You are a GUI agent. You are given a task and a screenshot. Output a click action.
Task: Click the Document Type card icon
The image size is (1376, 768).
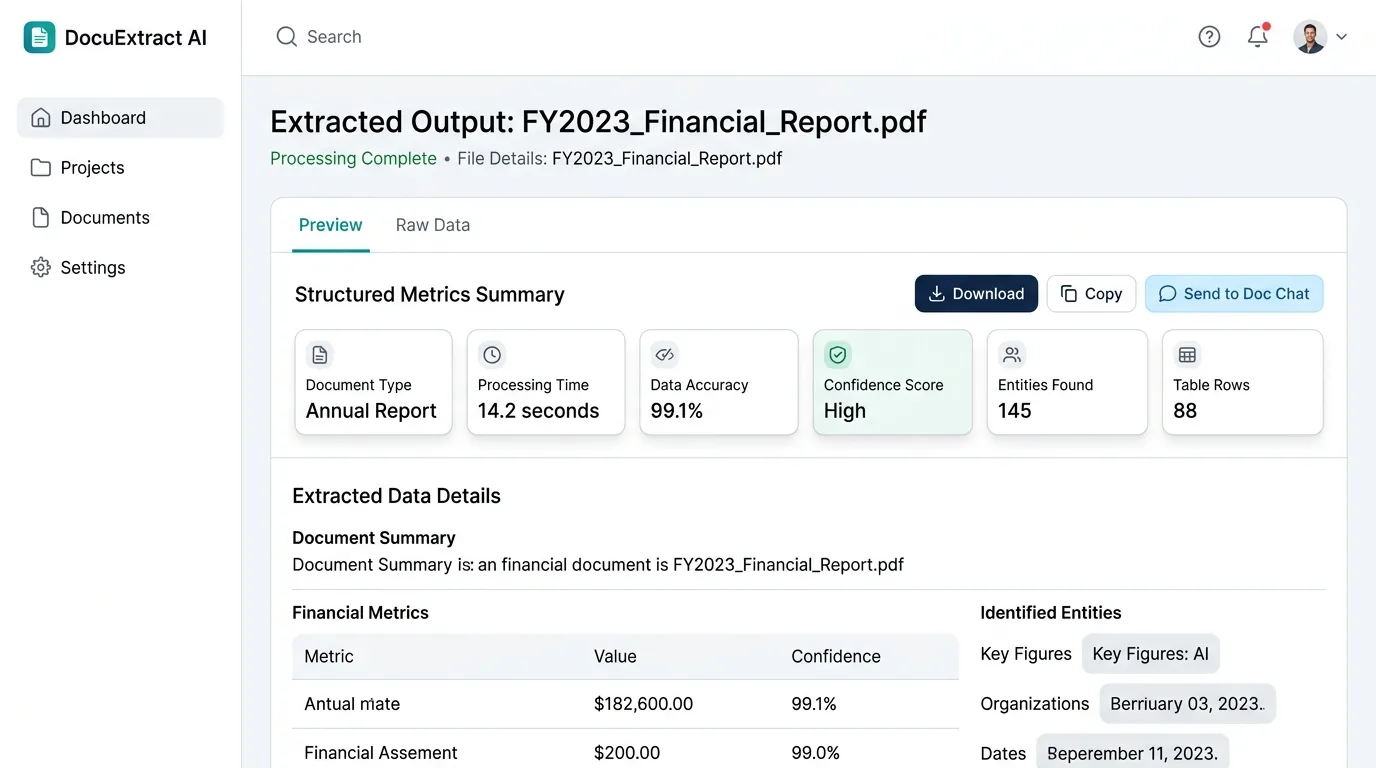point(319,355)
